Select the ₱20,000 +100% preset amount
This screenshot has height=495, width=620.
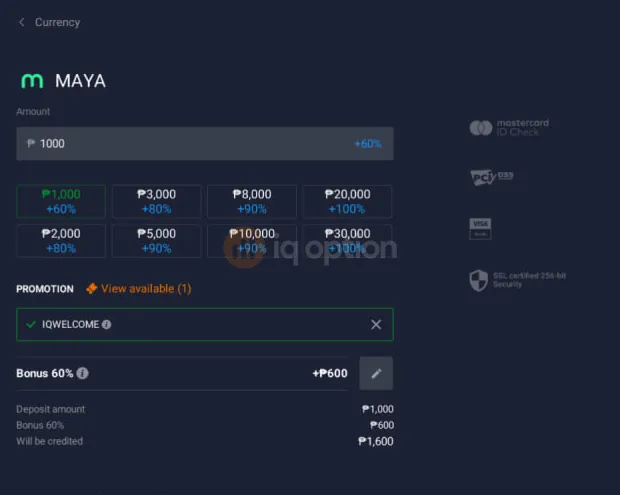[347, 201]
